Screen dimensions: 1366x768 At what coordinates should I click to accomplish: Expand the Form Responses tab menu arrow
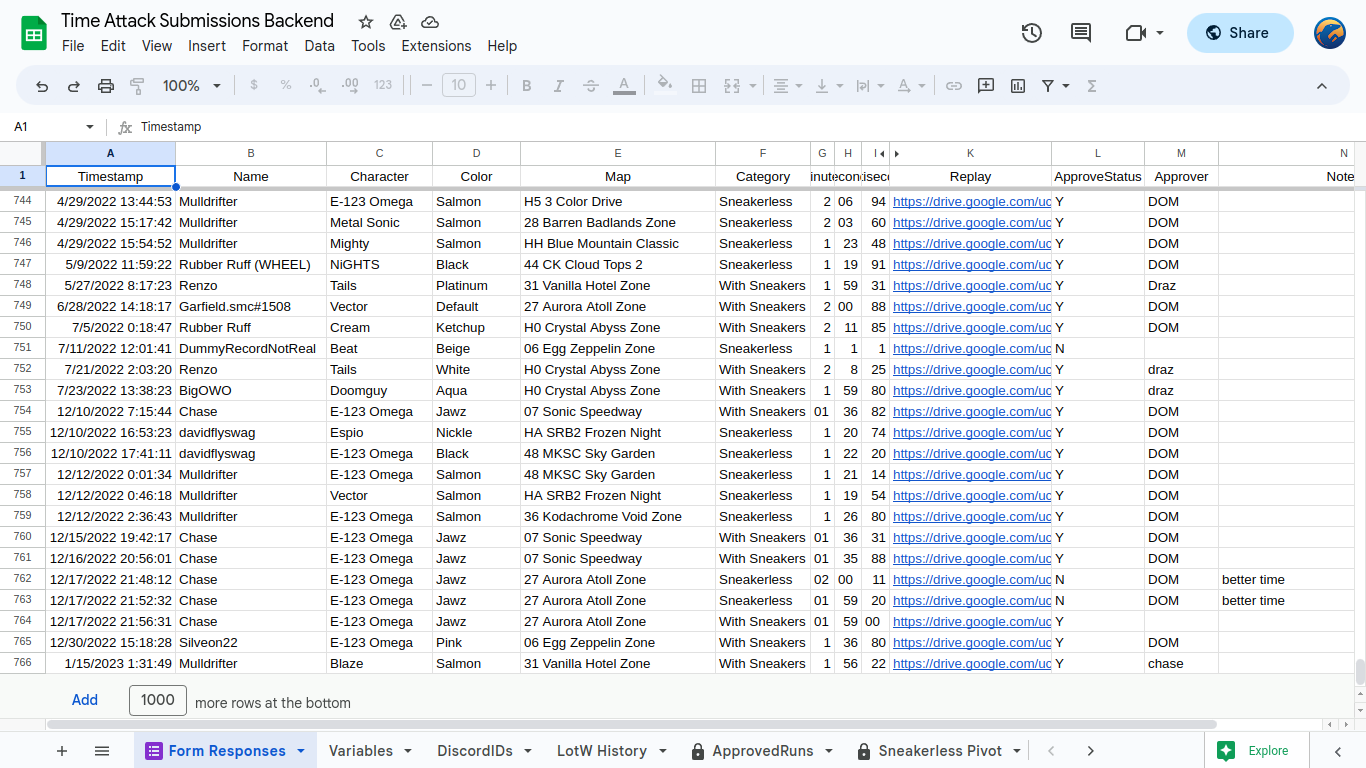coord(301,751)
